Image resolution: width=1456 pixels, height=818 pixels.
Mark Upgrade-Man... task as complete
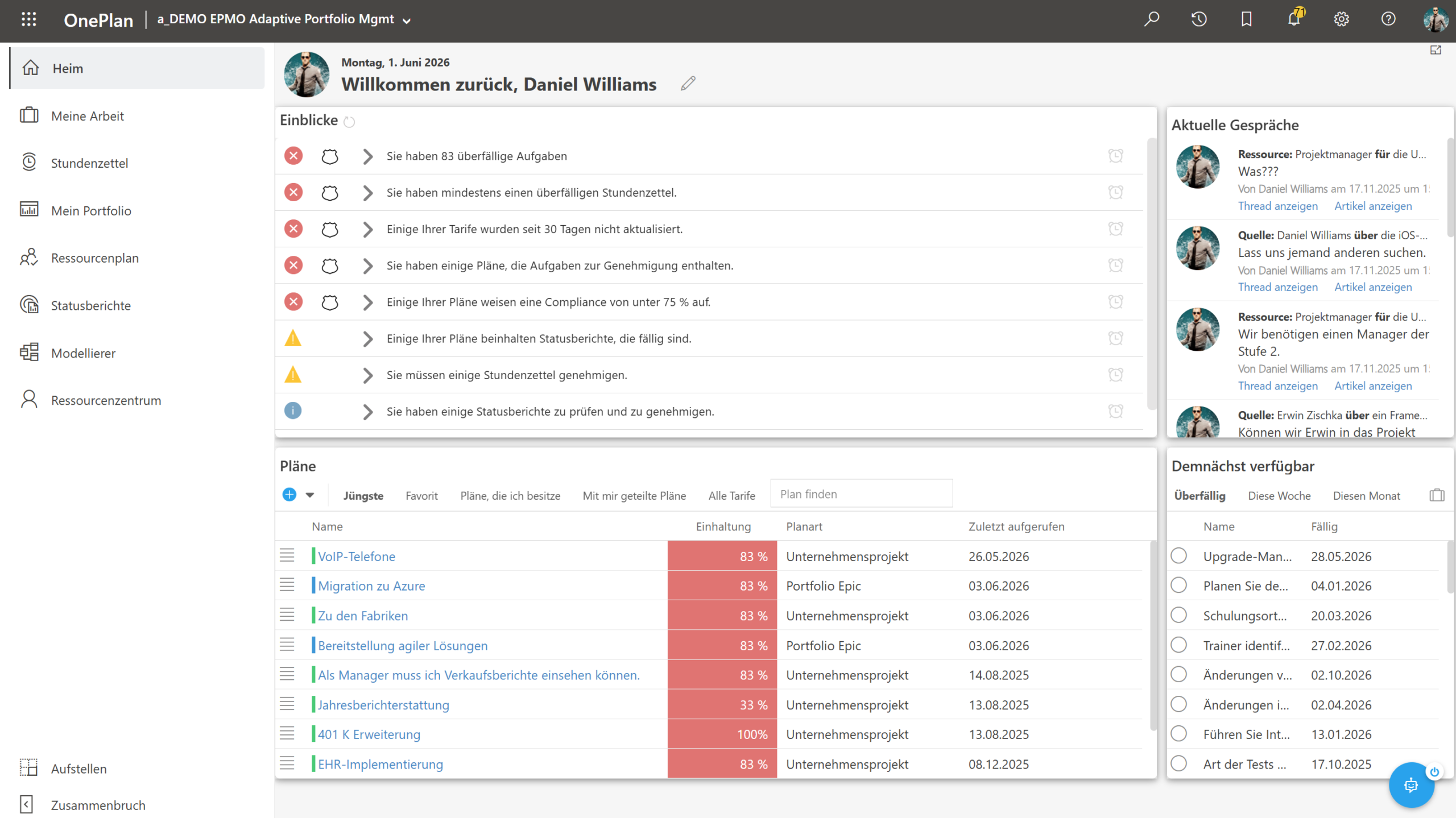pyautogui.click(x=1178, y=555)
